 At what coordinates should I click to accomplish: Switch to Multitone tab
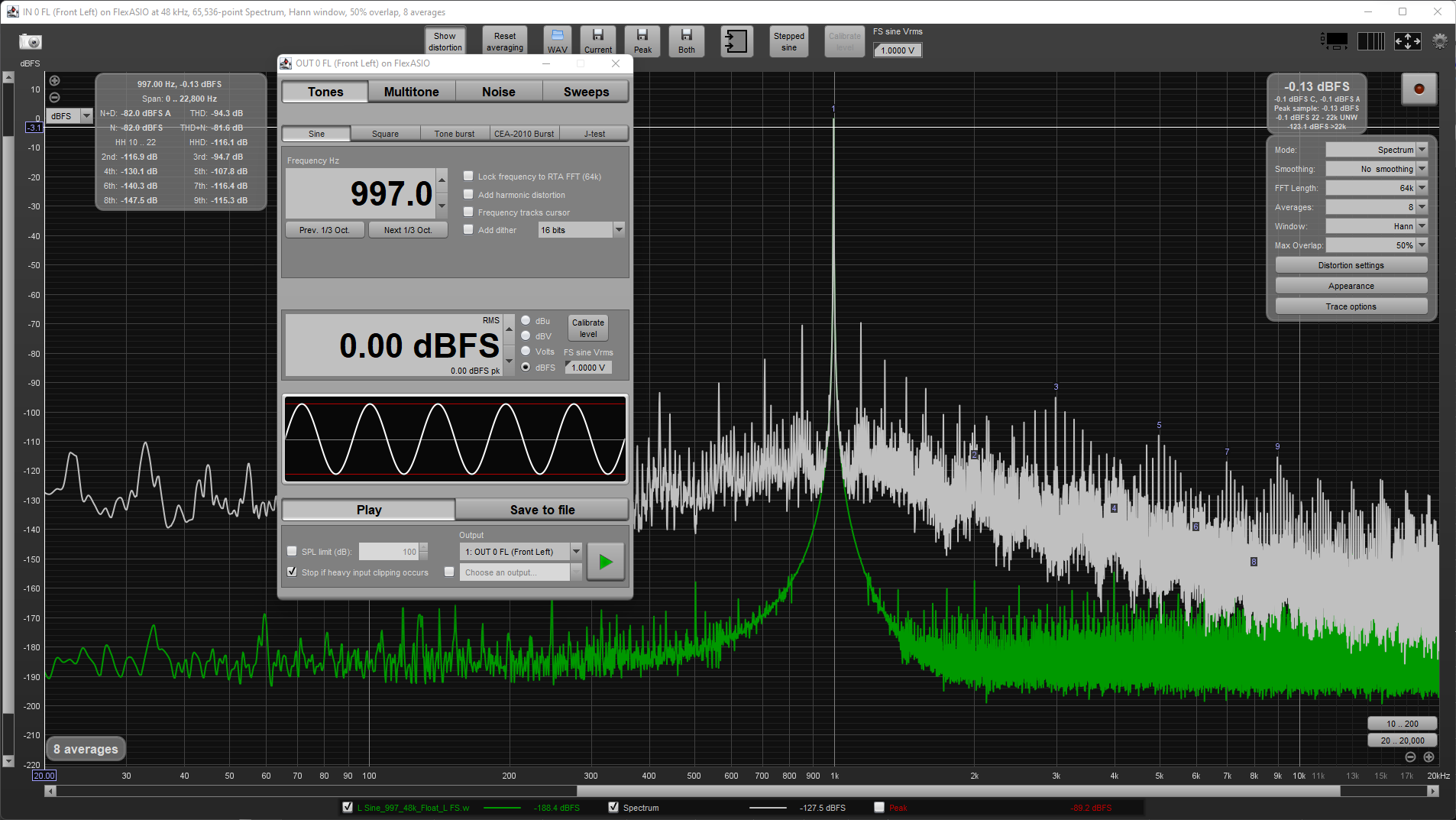click(412, 92)
